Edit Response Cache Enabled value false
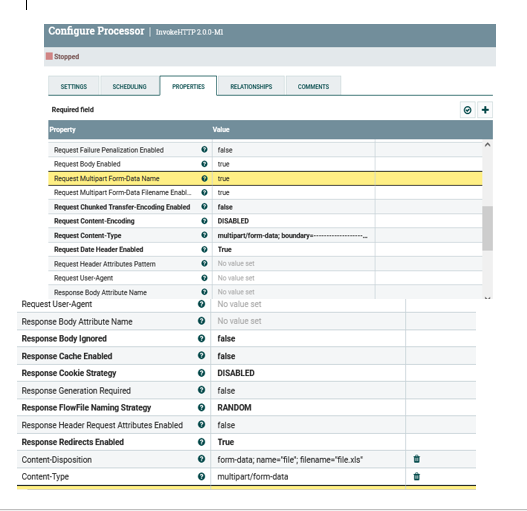The height and width of the screenshot is (511, 527). point(308,356)
